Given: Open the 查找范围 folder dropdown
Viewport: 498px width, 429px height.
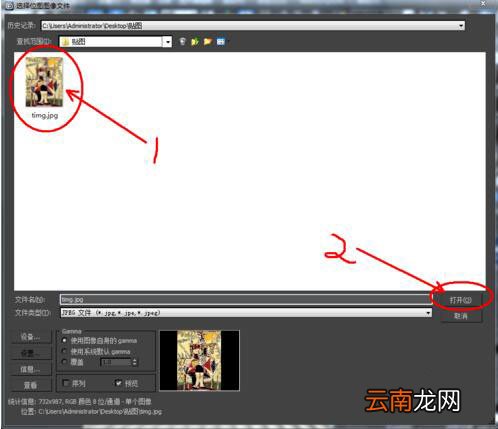Looking at the screenshot, I should [168, 42].
